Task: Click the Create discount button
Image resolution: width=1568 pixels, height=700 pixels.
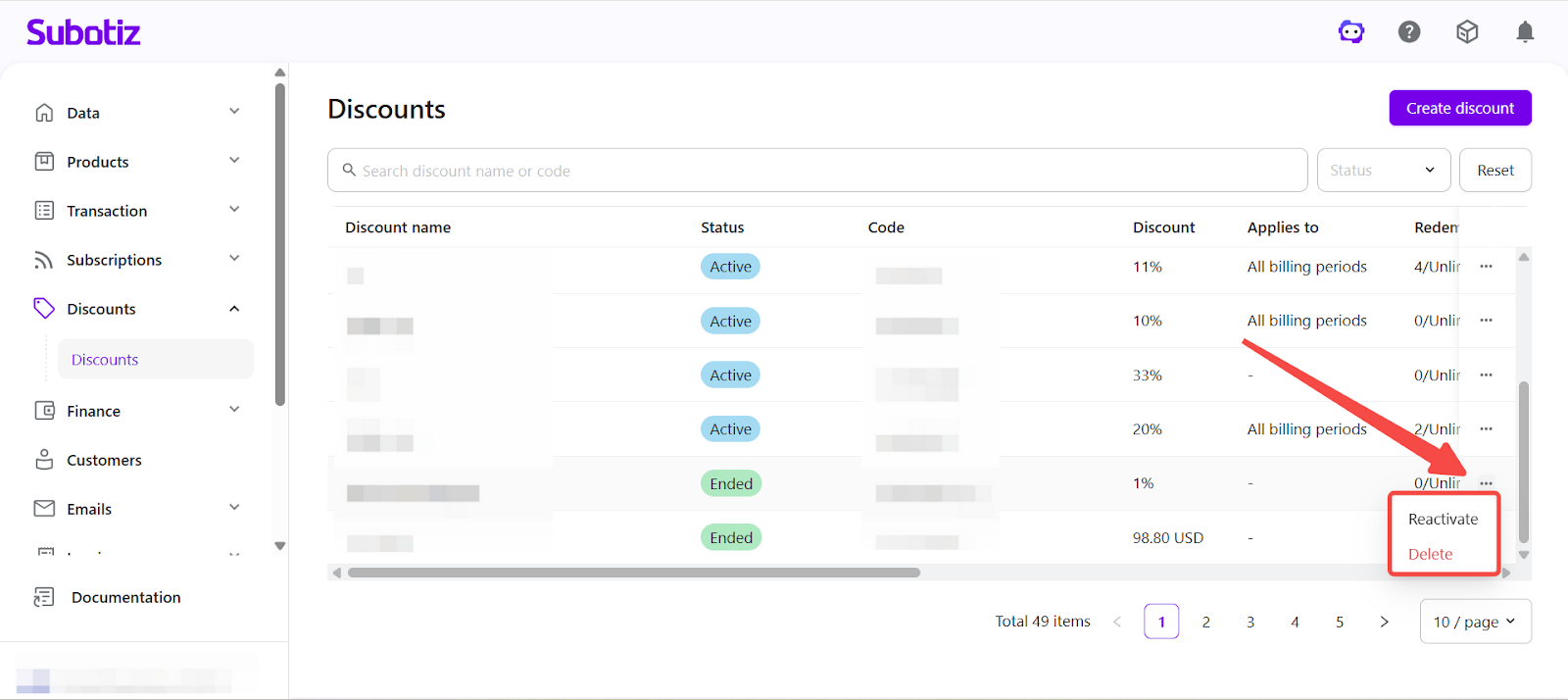Action: point(1460,108)
